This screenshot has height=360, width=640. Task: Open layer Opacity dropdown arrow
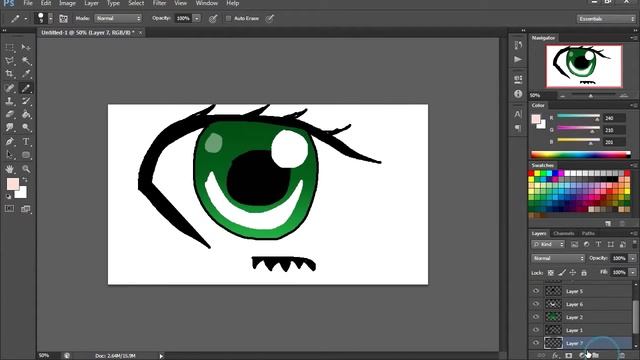[632, 258]
